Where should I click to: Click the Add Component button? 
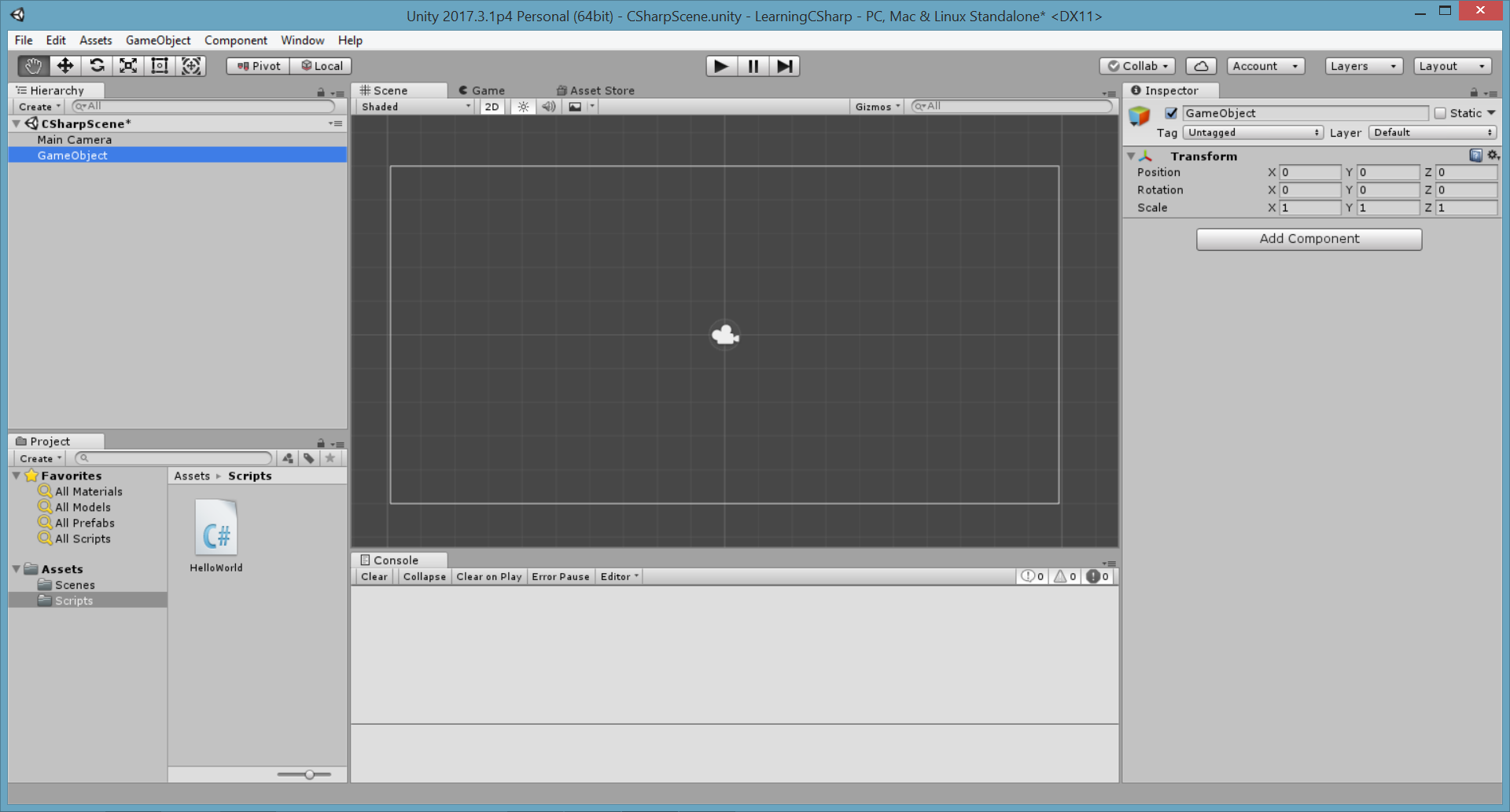1309,239
